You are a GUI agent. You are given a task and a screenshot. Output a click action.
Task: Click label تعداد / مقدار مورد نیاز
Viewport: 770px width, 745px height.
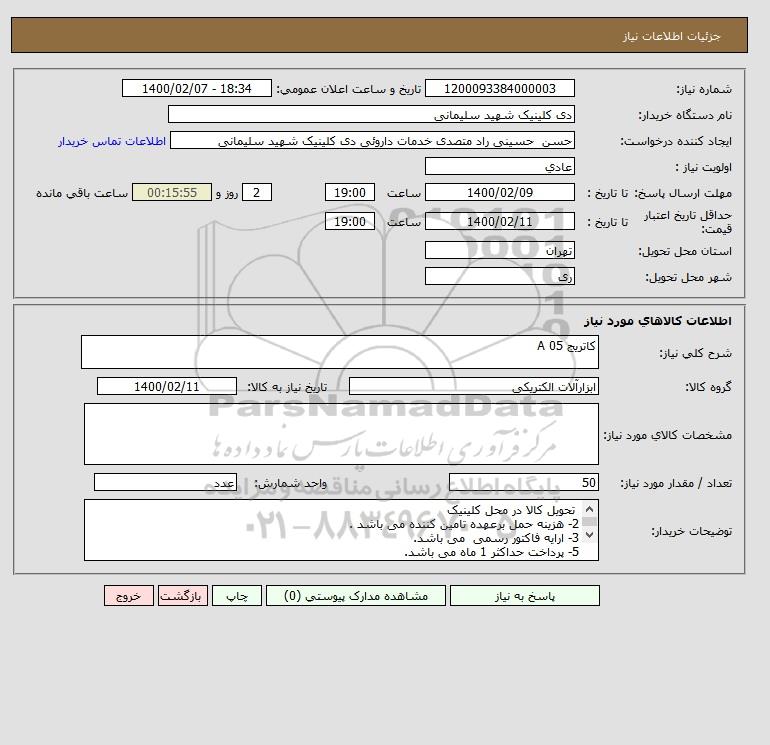(676, 483)
